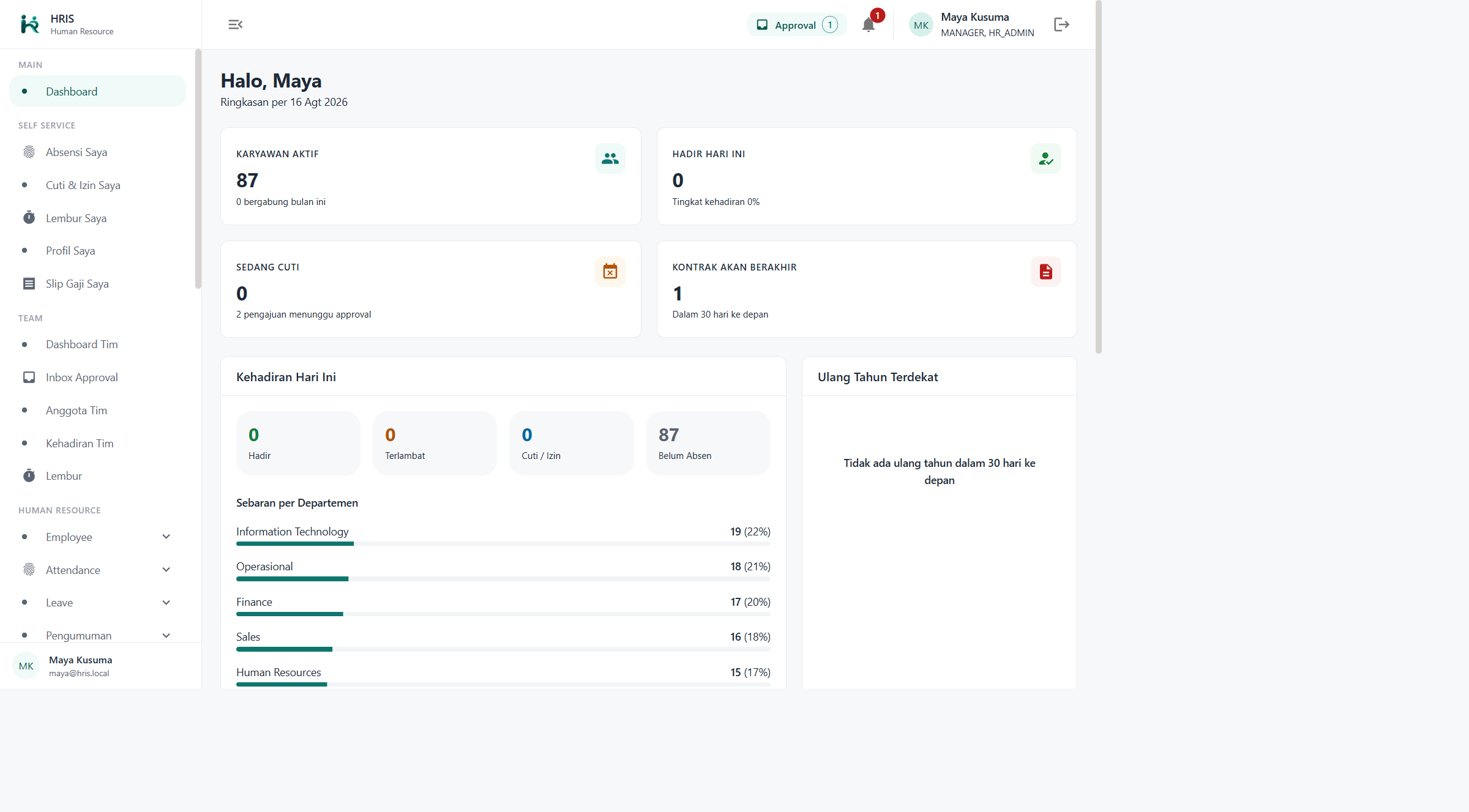Open Anggota Tim
Viewport: 1469px width, 812px height.
coord(97,411)
